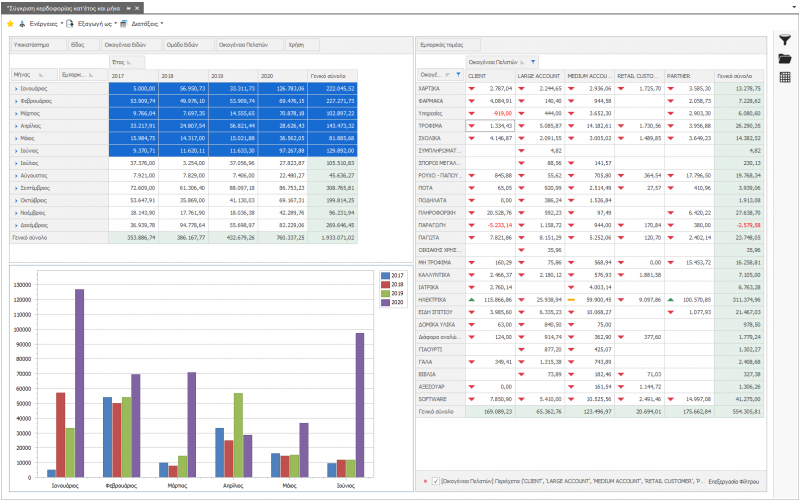Click the 2019 column header in left pivot

[x=233, y=76]
